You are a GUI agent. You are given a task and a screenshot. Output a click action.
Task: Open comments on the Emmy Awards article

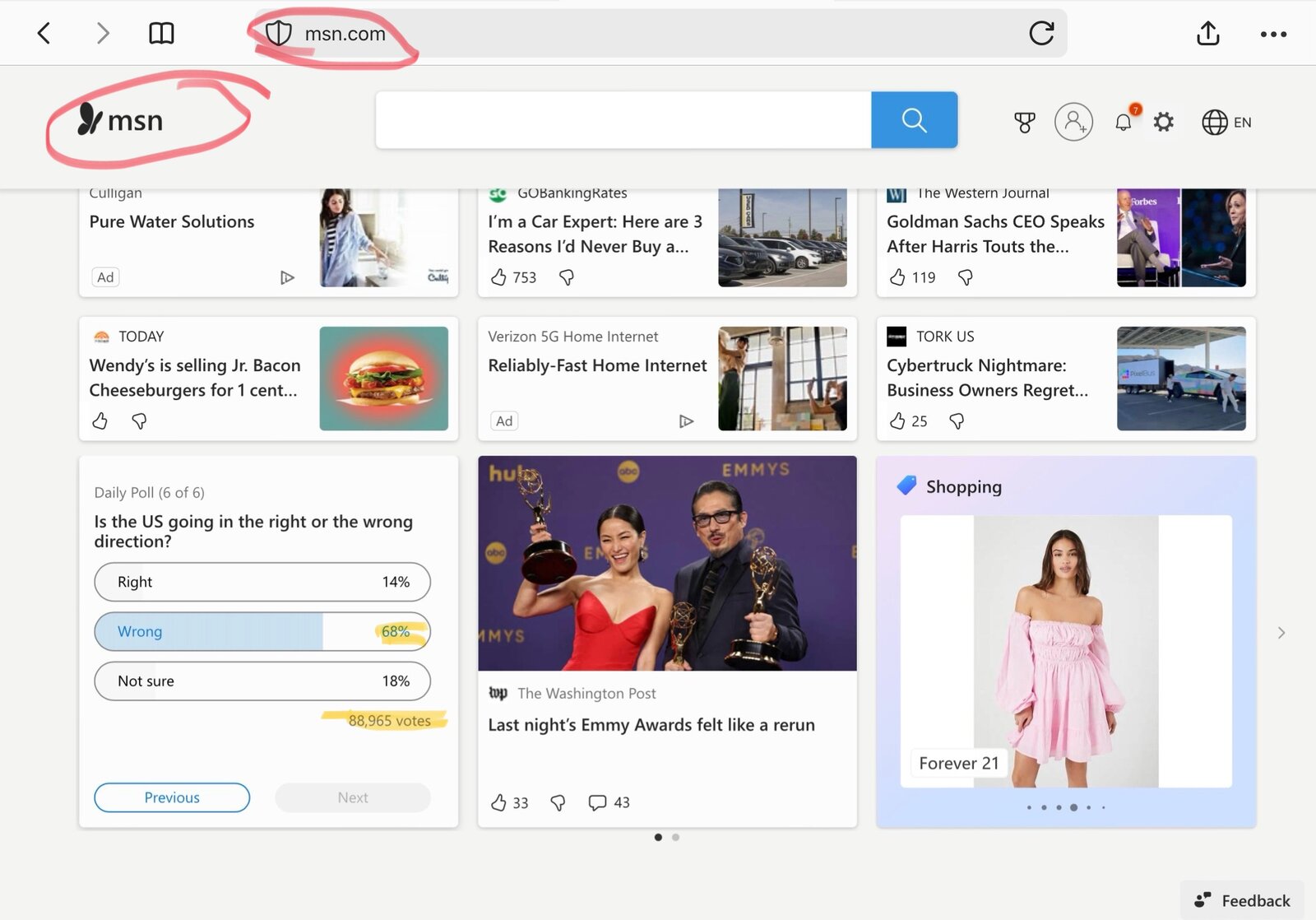[597, 802]
